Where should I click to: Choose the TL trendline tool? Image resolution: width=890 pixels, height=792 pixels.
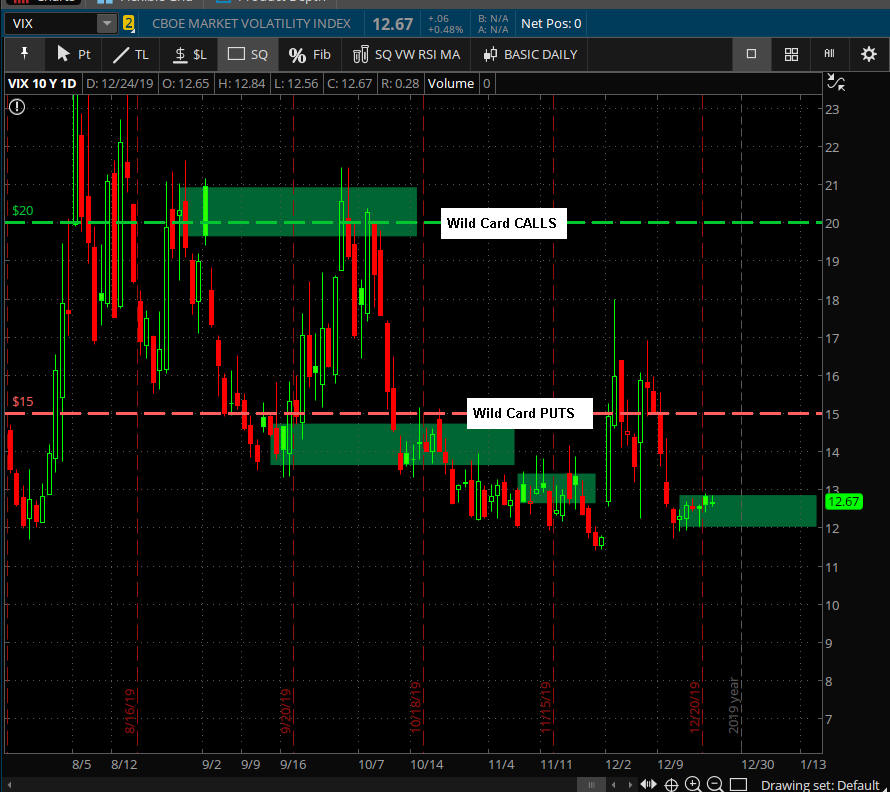[x=131, y=54]
